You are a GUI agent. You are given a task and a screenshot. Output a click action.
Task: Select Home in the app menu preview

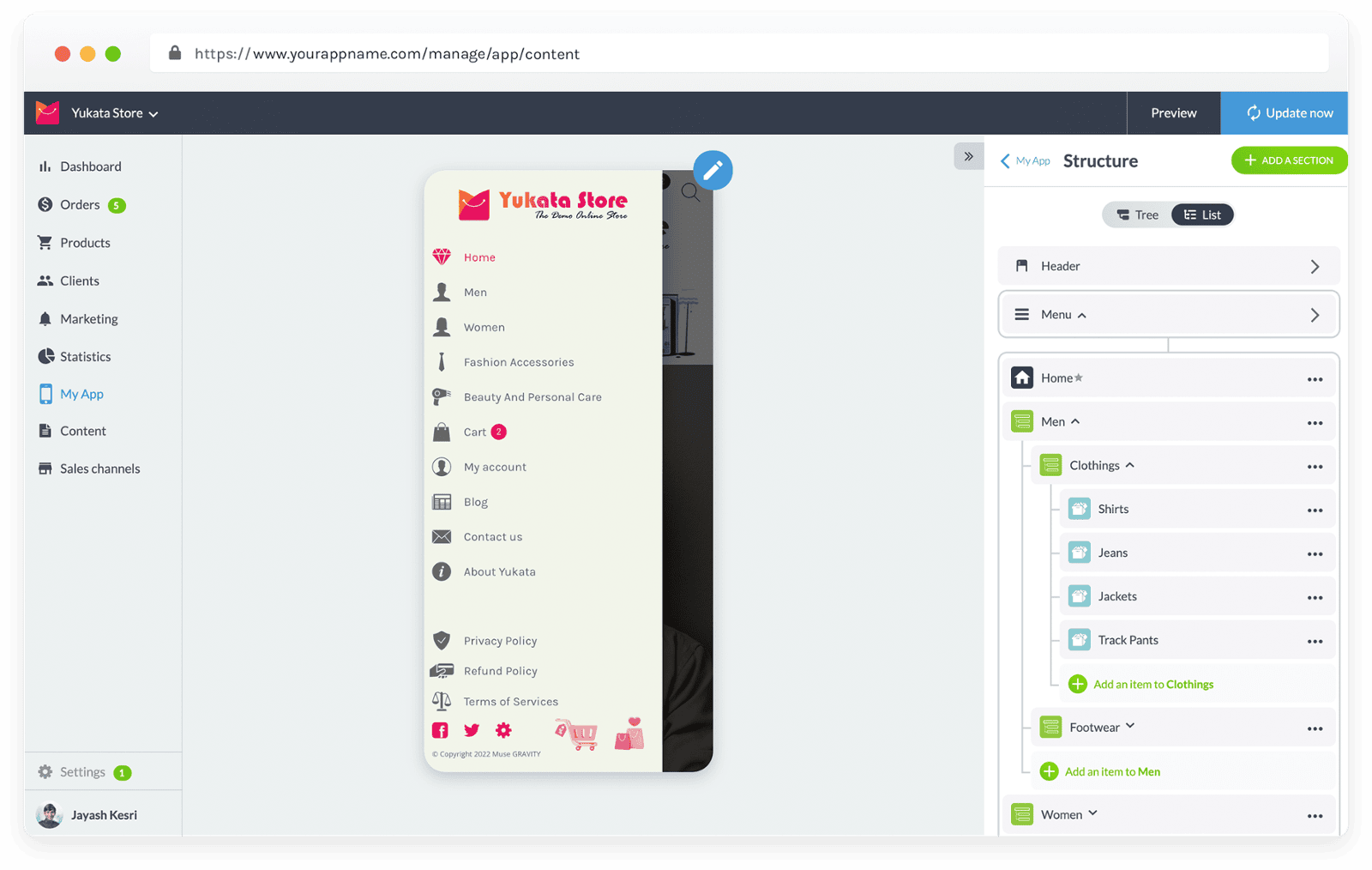pos(478,257)
